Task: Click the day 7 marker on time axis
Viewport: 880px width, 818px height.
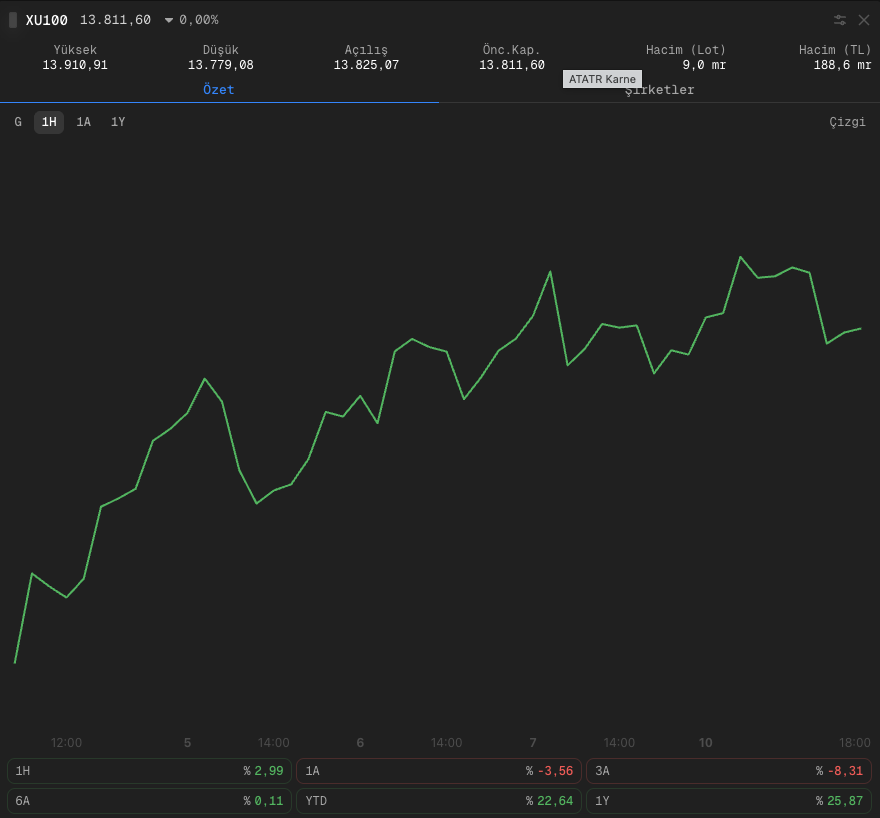Action: 533,743
